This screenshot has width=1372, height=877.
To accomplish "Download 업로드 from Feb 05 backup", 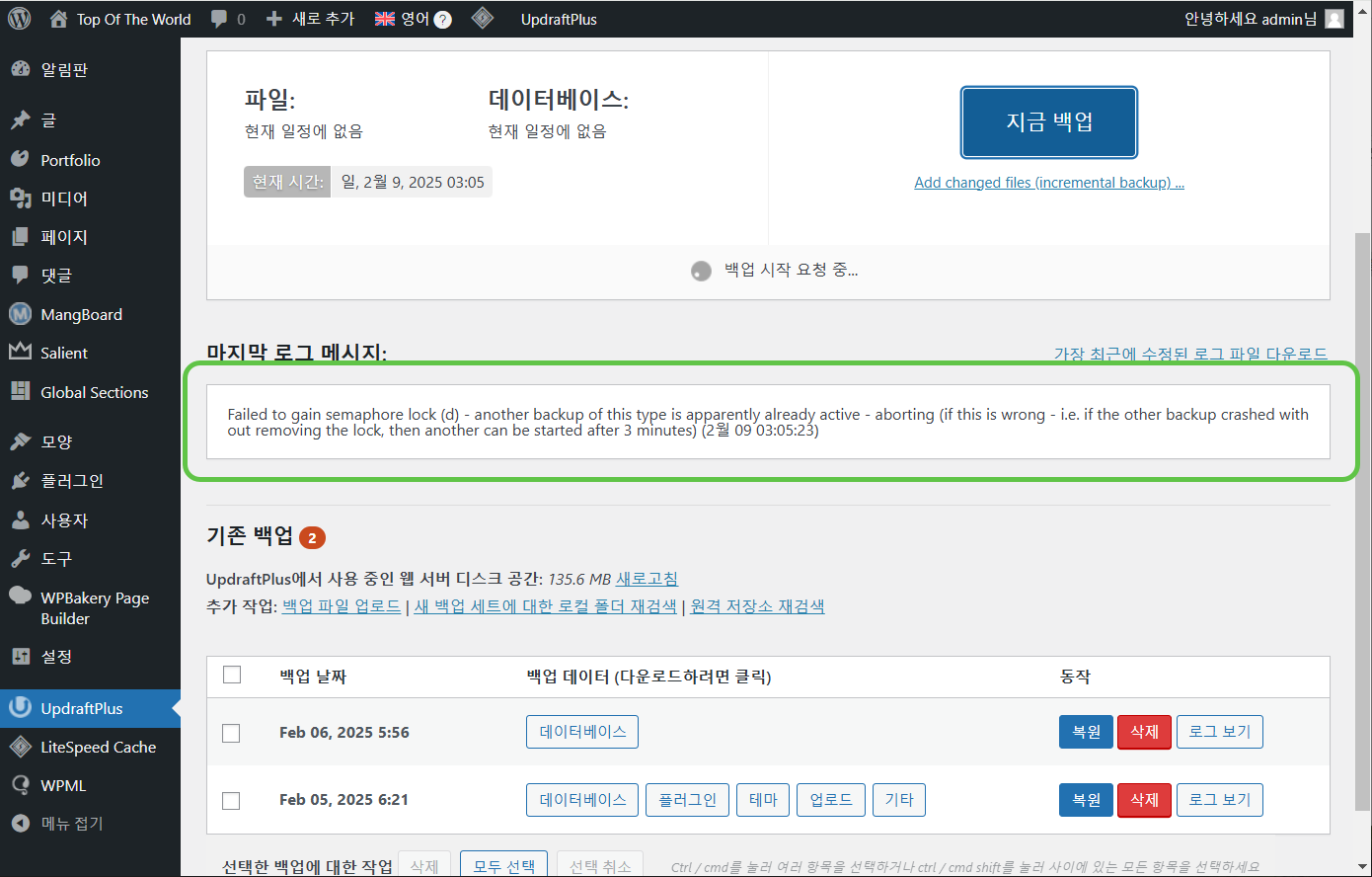I will click(831, 800).
